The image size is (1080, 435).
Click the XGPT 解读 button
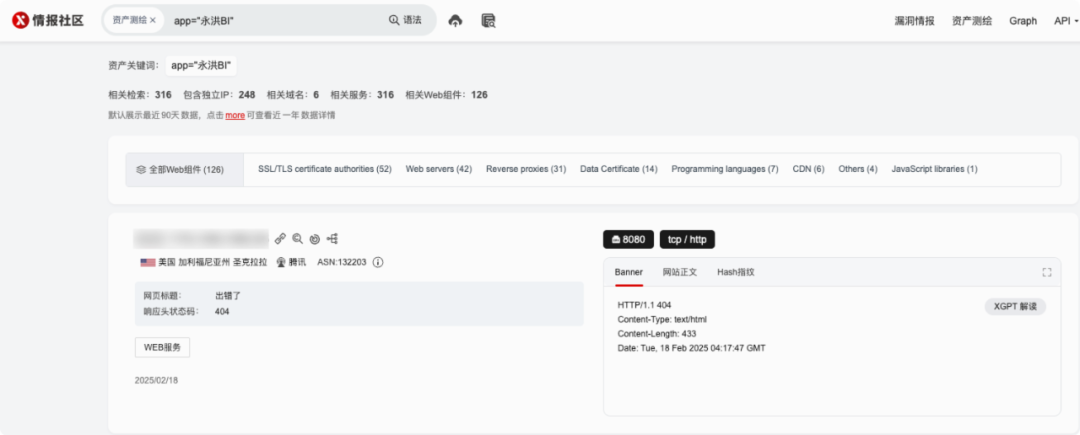pos(1015,307)
